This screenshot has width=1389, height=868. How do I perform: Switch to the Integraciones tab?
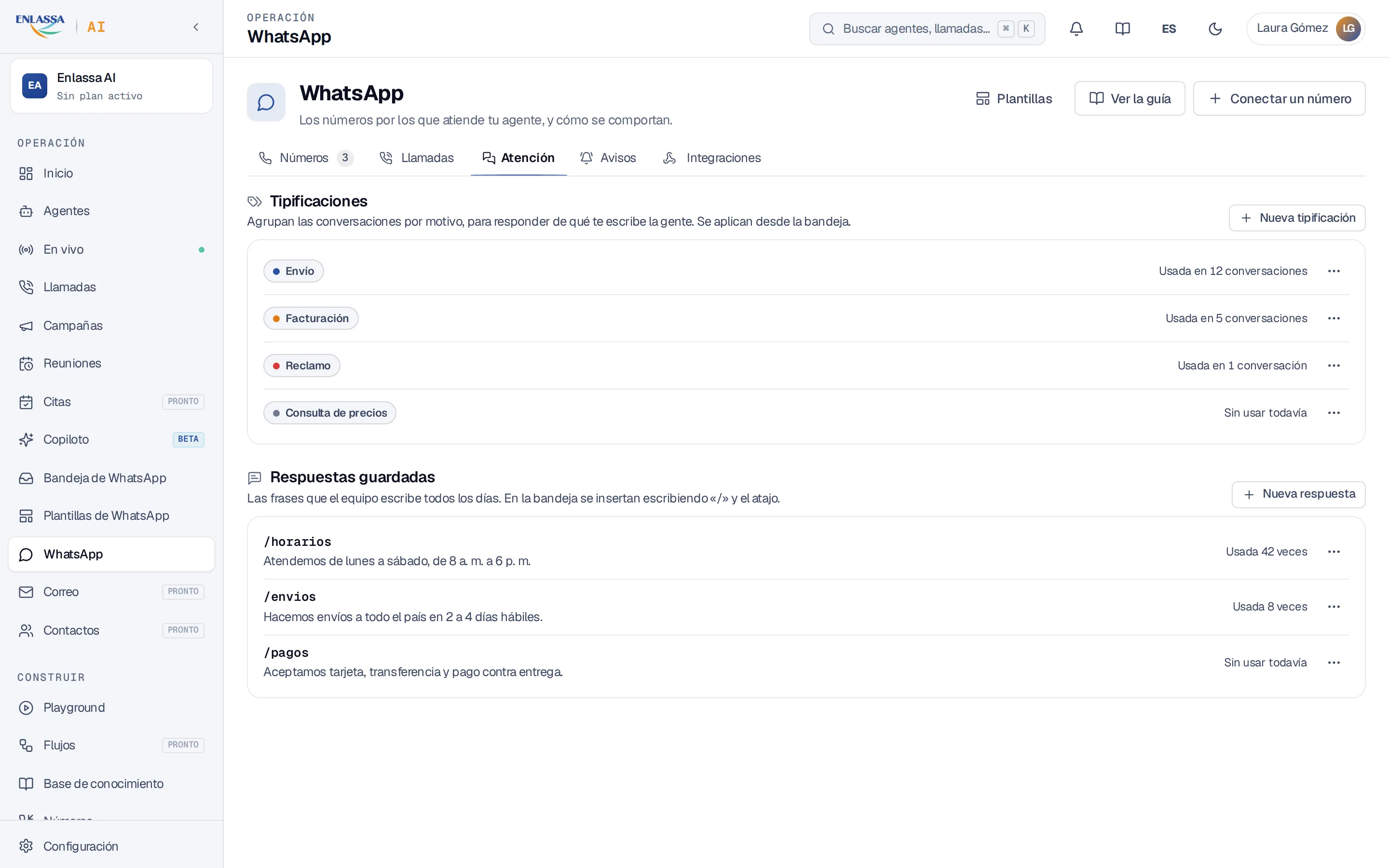[x=712, y=158]
